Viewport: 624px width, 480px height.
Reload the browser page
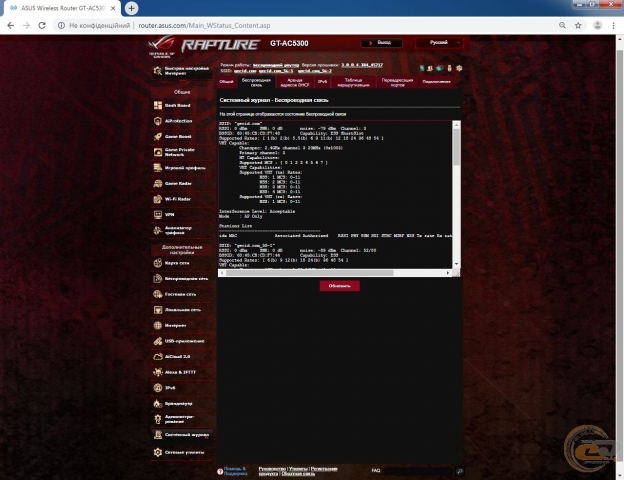click(x=42, y=25)
